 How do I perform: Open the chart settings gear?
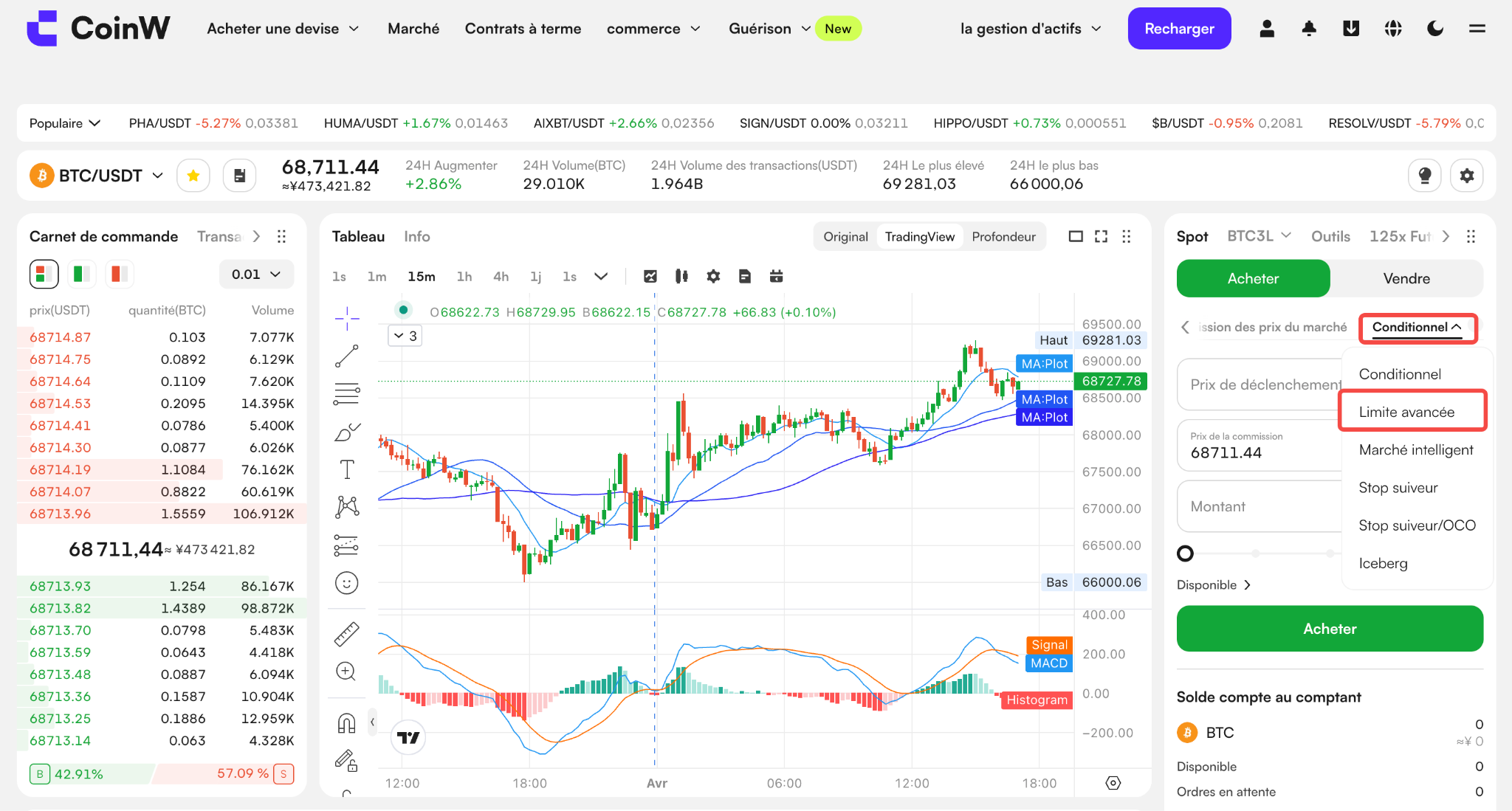point(713,276)
